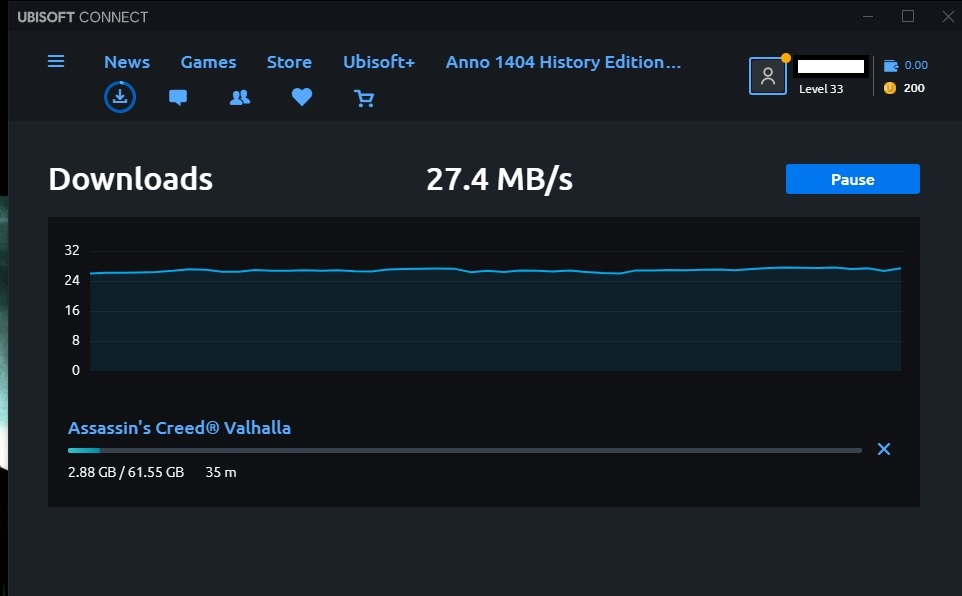The image size is (962, 596).
Task: Click the Units coin icon
Action: point(890,88)
